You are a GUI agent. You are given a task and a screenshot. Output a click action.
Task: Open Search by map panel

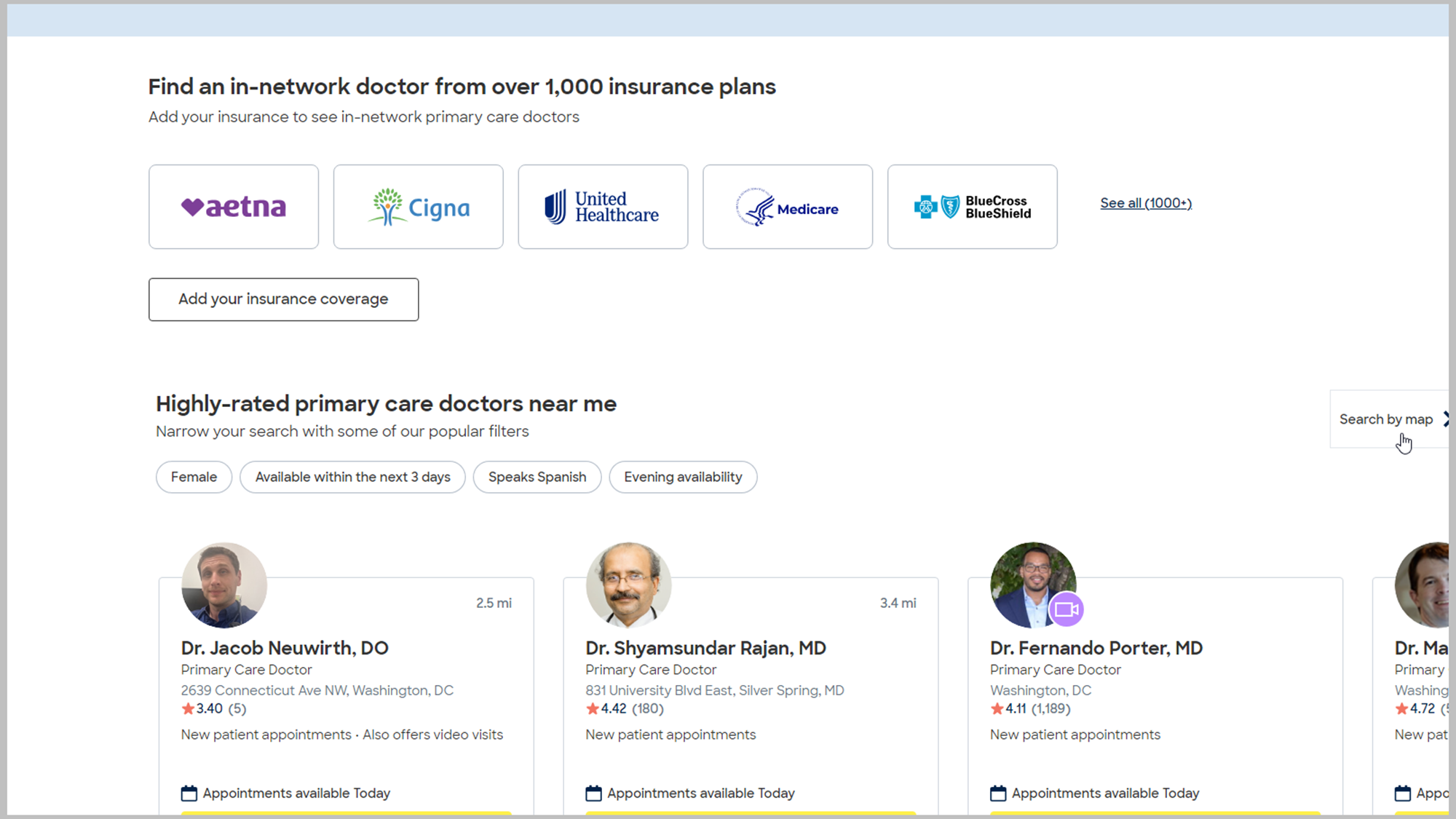pyautogui.click(x=1387, y=419)
